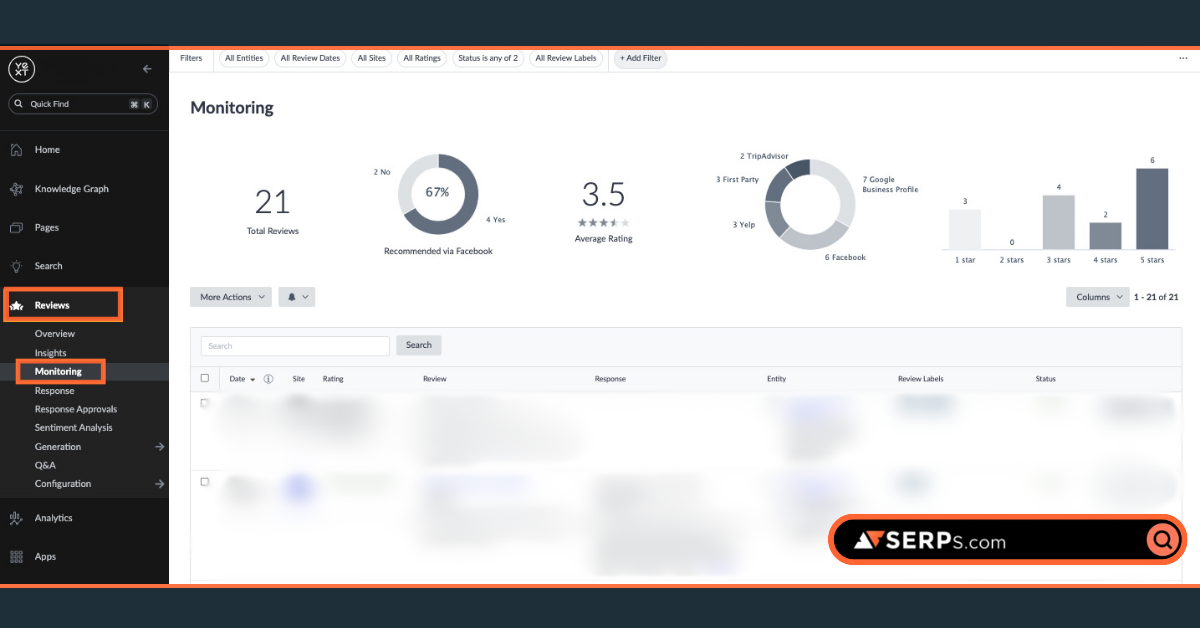Tick the select-all checkbox in table header
1200x628 pixels.
tap(205, 378)
